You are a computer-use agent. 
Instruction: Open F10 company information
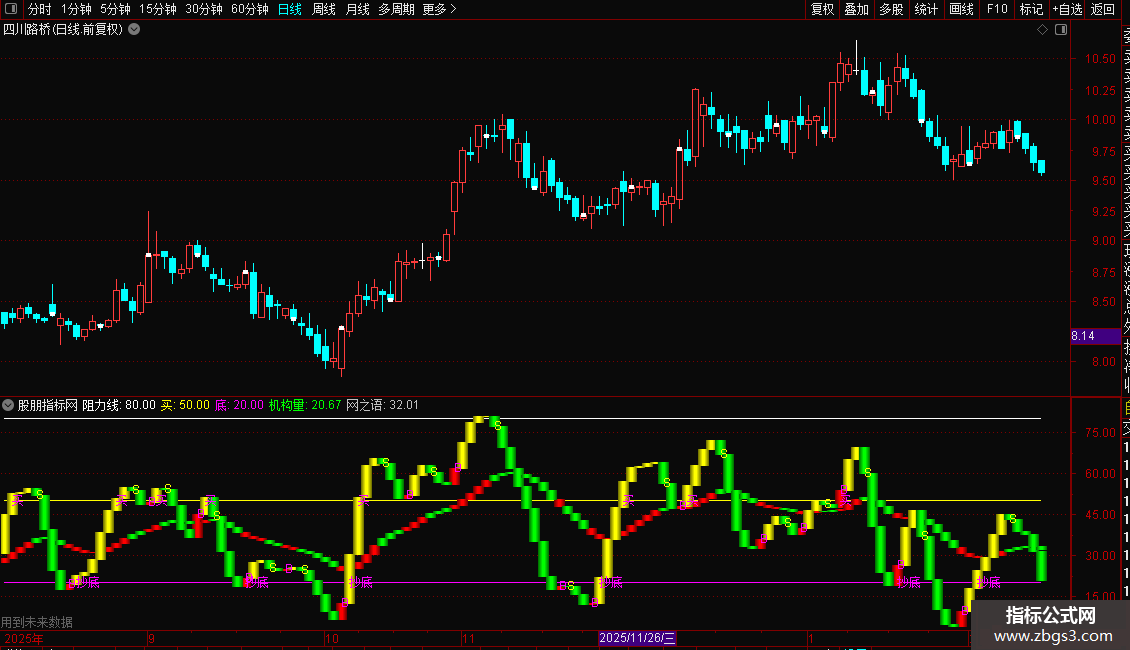pyautogui.click(x=997, y=9)
